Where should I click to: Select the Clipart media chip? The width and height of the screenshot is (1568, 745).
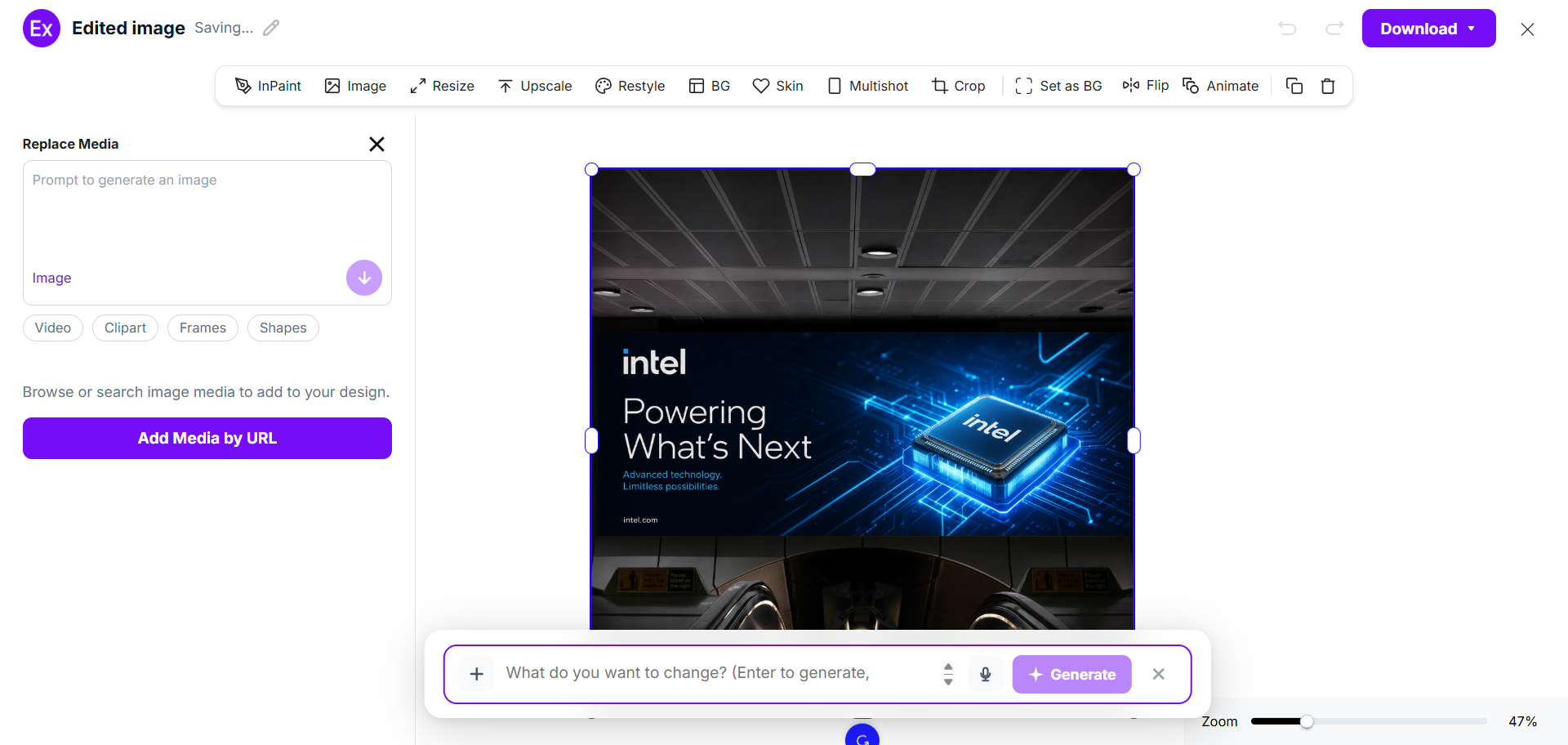[x=125, y=328]
